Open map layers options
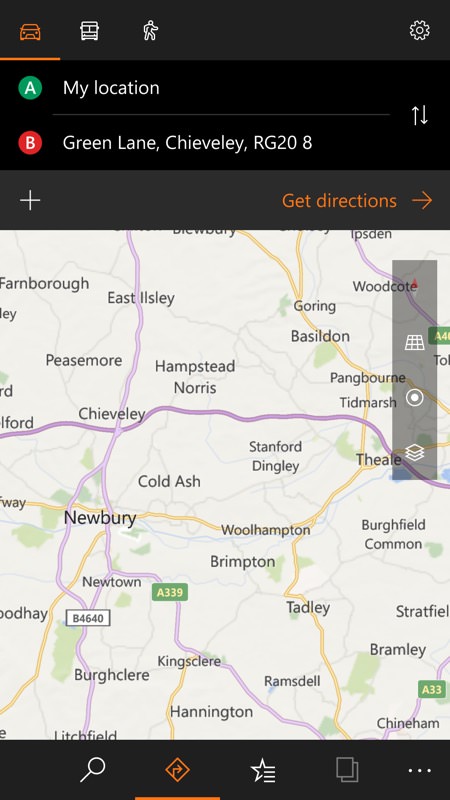Viewport: 450px width, 800px height. pos(415,452)
